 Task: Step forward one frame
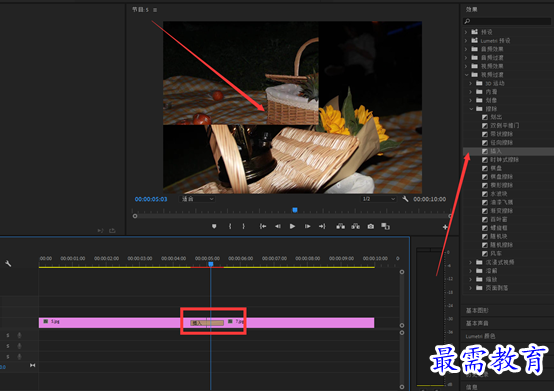(307, 226)
